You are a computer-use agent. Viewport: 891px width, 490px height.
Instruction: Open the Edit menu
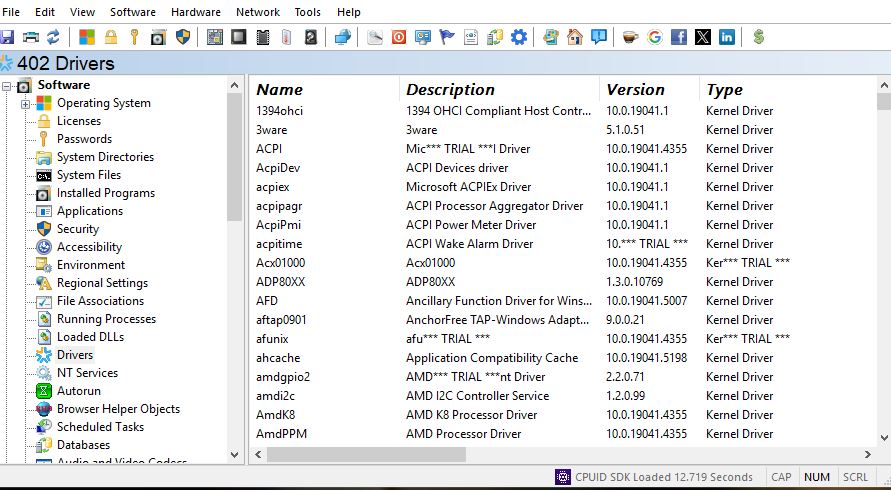45,12
